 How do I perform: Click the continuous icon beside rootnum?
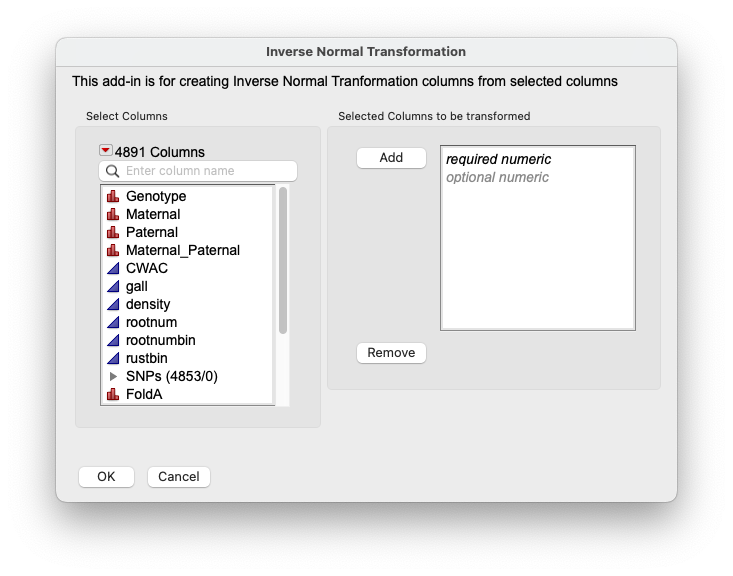[x=113, y=322]
